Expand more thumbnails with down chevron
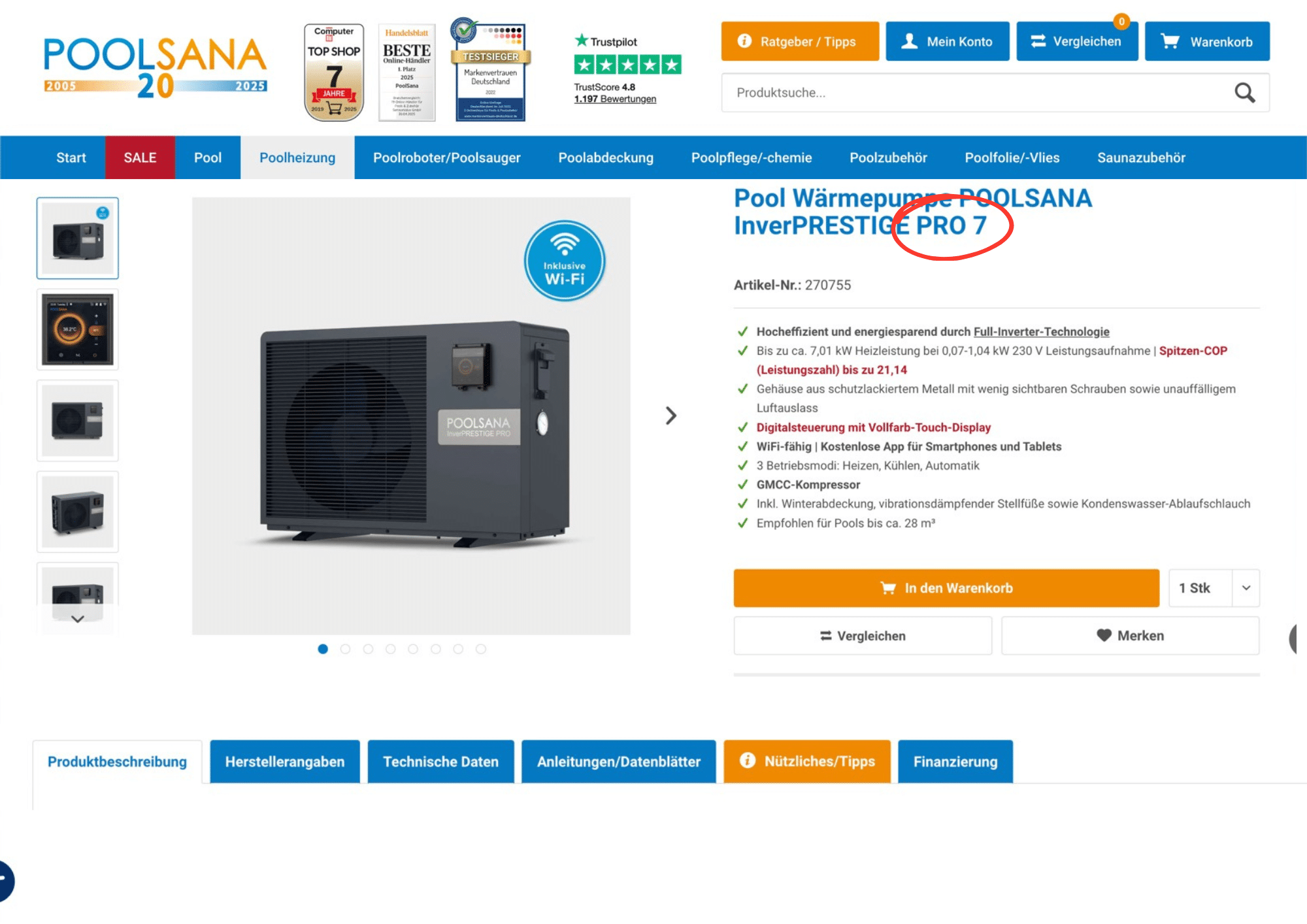 78,619
